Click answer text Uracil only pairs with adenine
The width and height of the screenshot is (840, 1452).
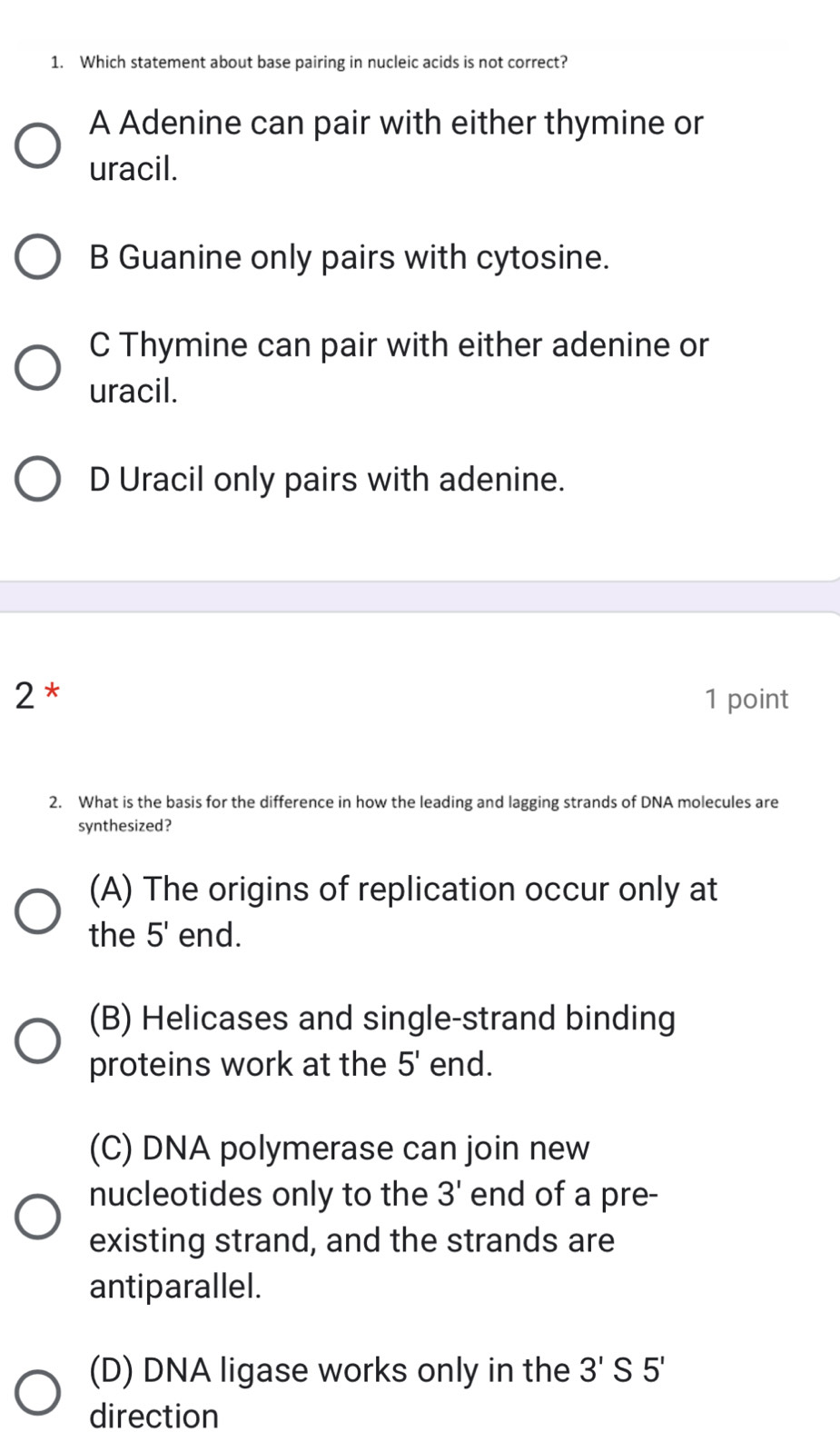pyautogui.click(x=326, y=480)
